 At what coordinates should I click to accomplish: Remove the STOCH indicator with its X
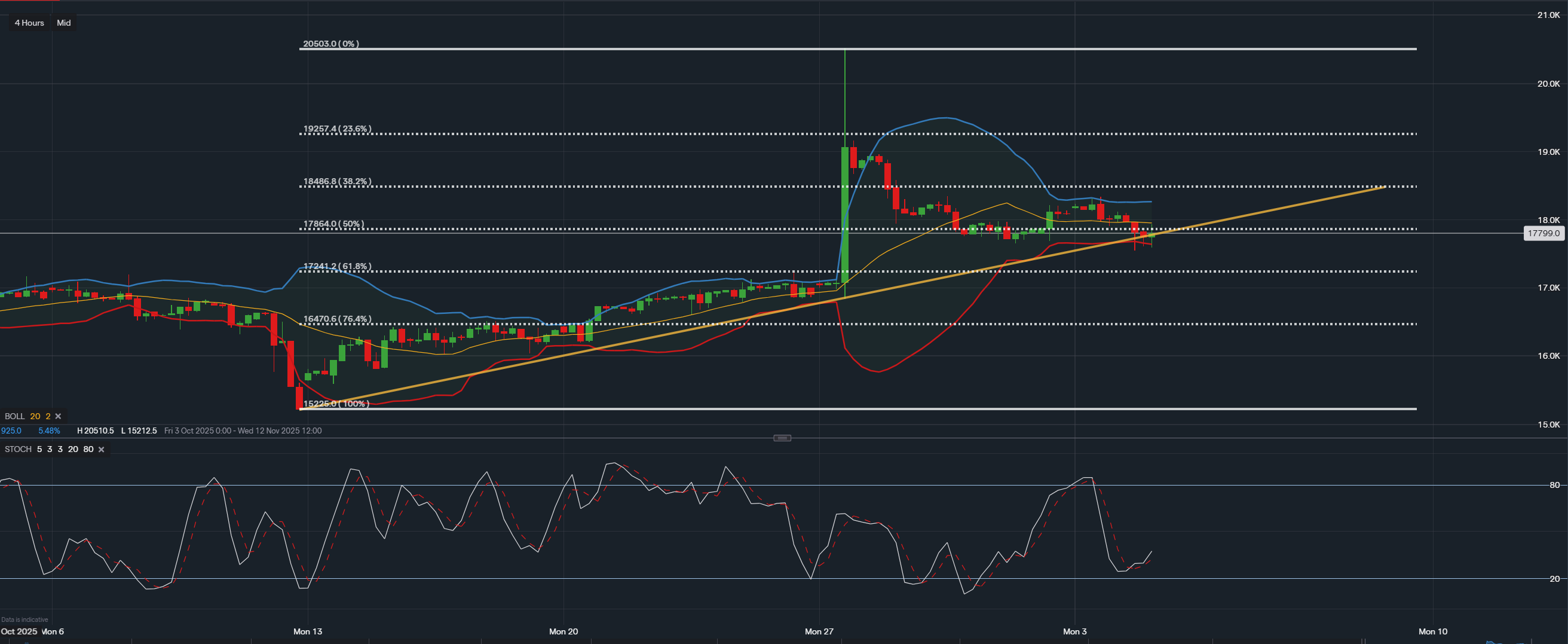(x=102, y=449)
